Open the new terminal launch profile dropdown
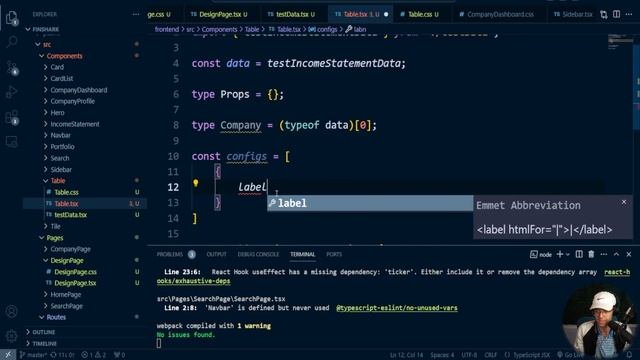Image resolution: width=640 pixels, height=360 pixels. pos(567,255)
